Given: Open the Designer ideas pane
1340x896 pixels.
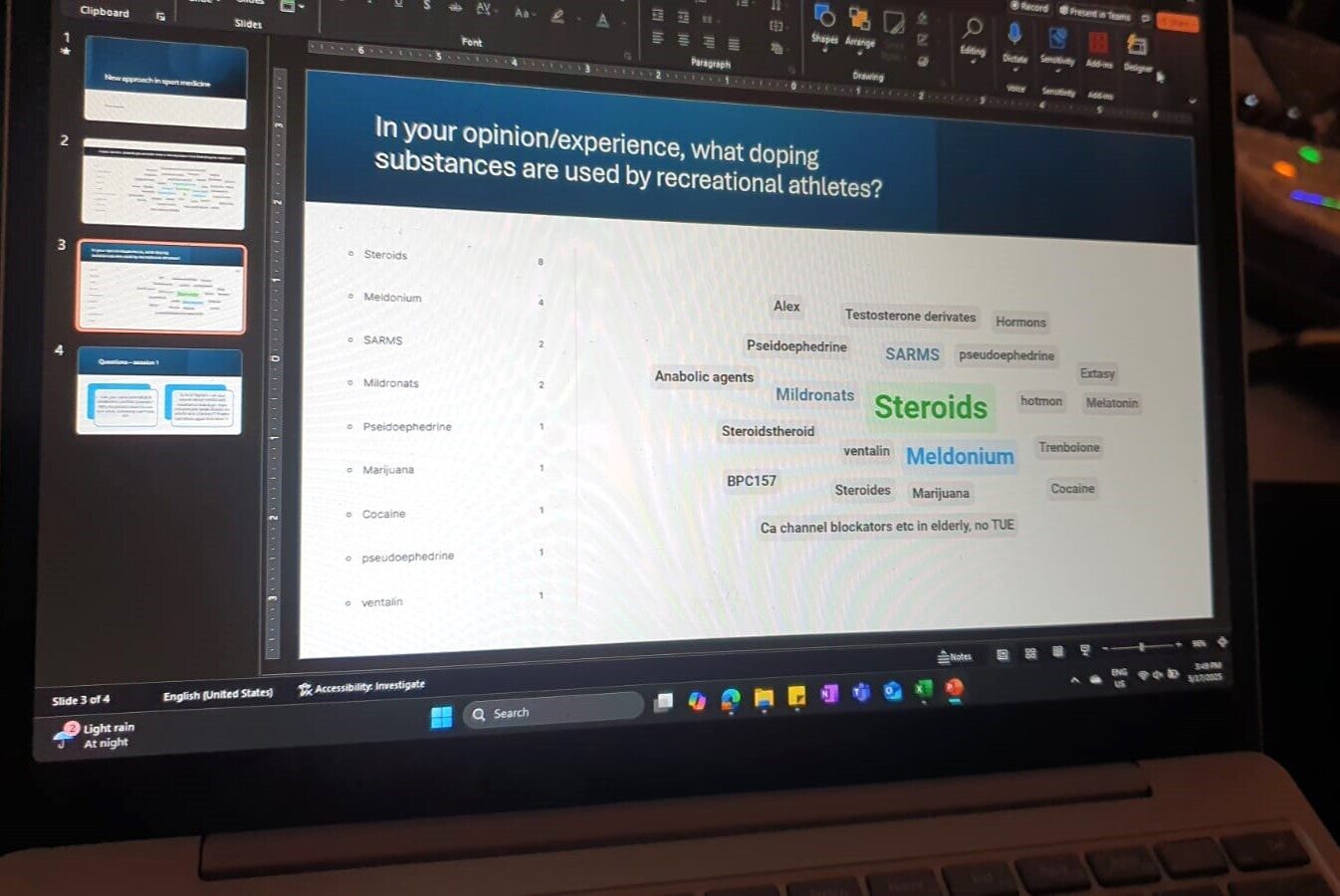Looking at the screenshot, I should [x=1137, y=54].
